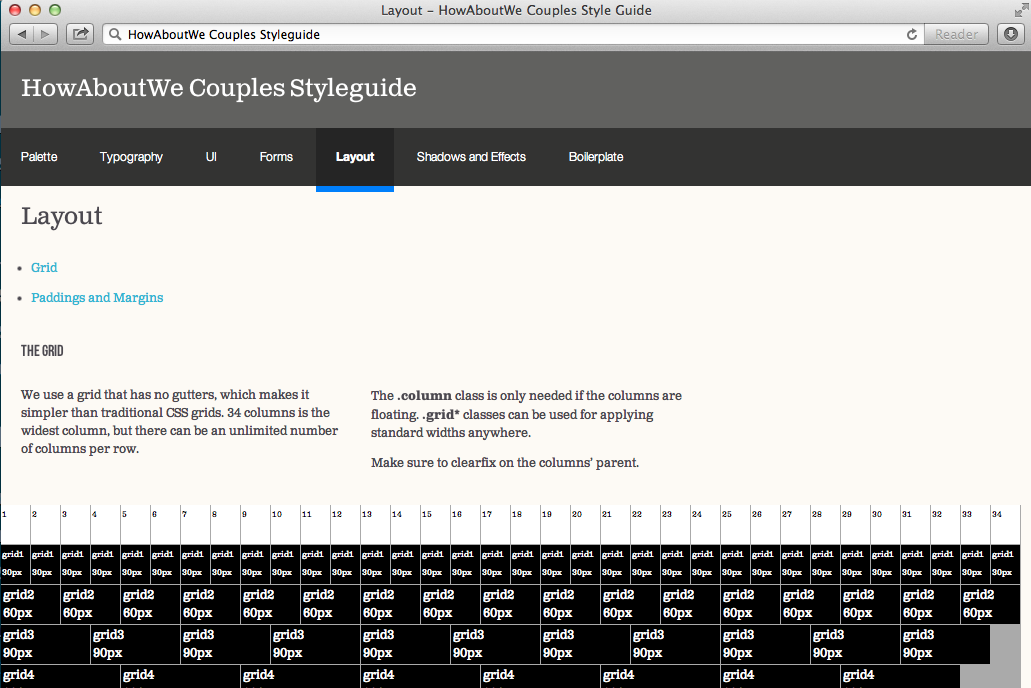1031x688 pixels.
Task: Reload page using the refresh icon
Action: 912,34
